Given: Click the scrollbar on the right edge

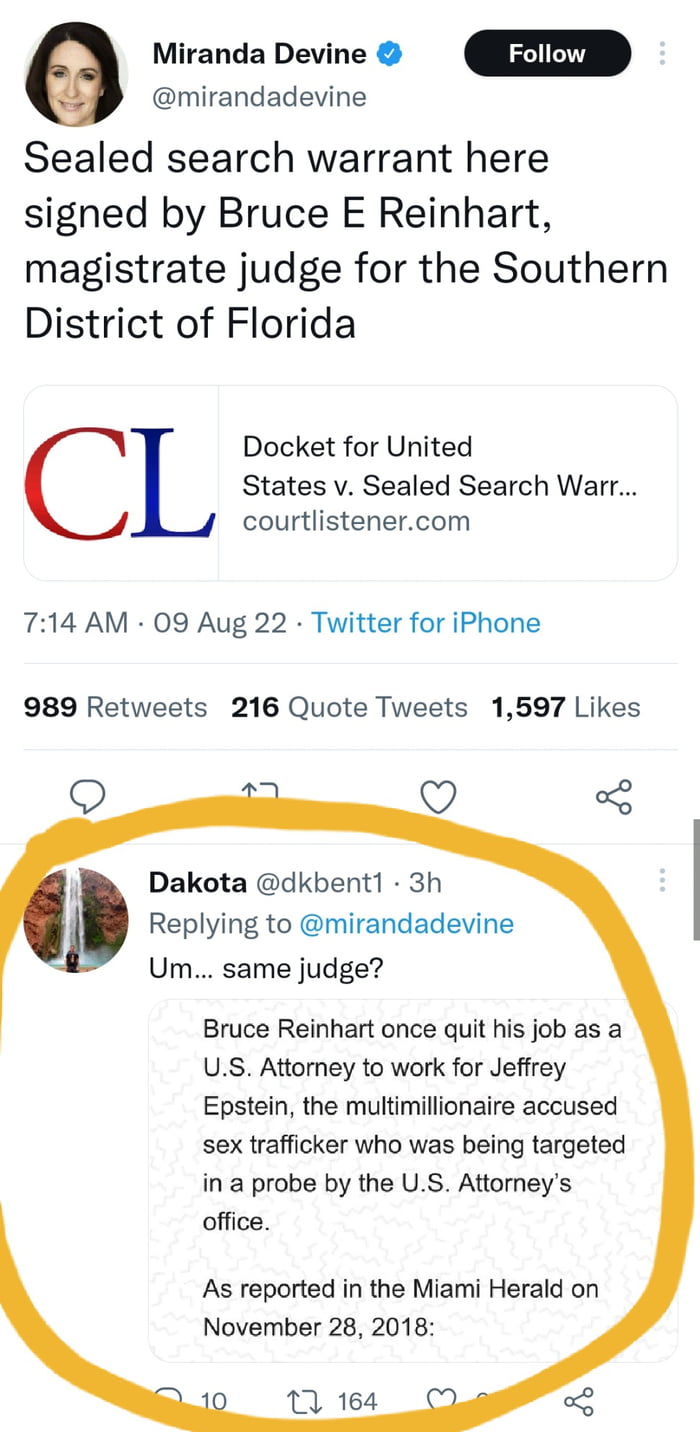Looking at the screenshot, I should click(696, 880).
